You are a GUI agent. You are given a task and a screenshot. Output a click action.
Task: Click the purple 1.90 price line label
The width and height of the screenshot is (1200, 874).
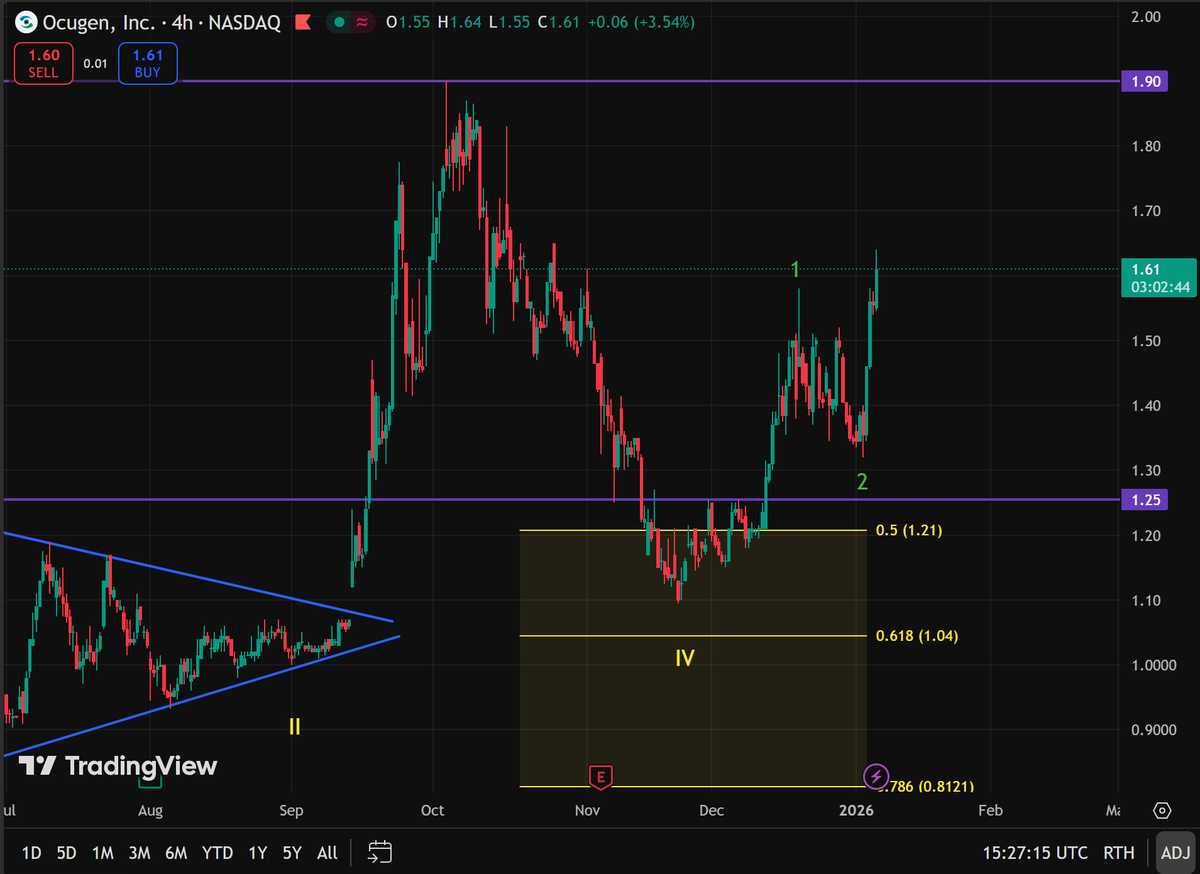point(1147,81)
